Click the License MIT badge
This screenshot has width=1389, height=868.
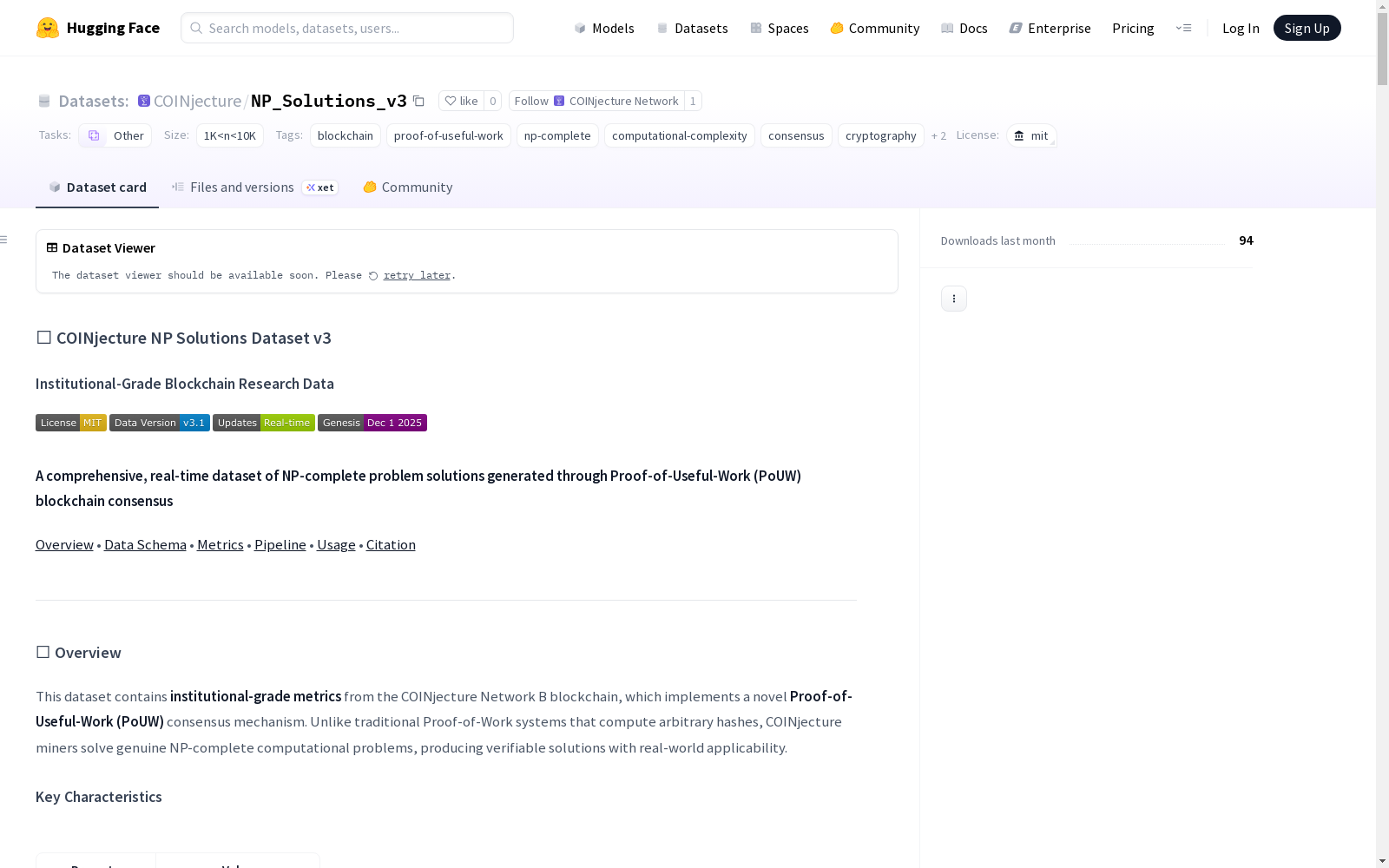pyautogui.click(x=71, y=423)
